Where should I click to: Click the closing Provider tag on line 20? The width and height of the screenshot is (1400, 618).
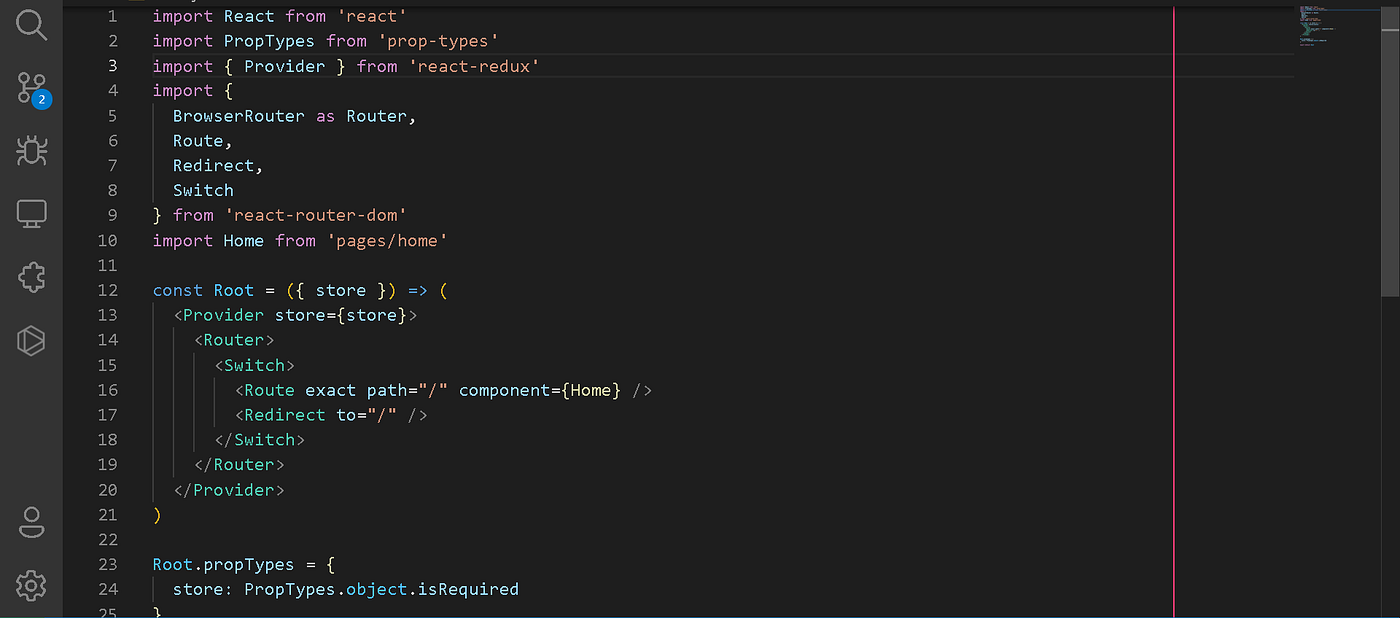[x=229, y=490]
